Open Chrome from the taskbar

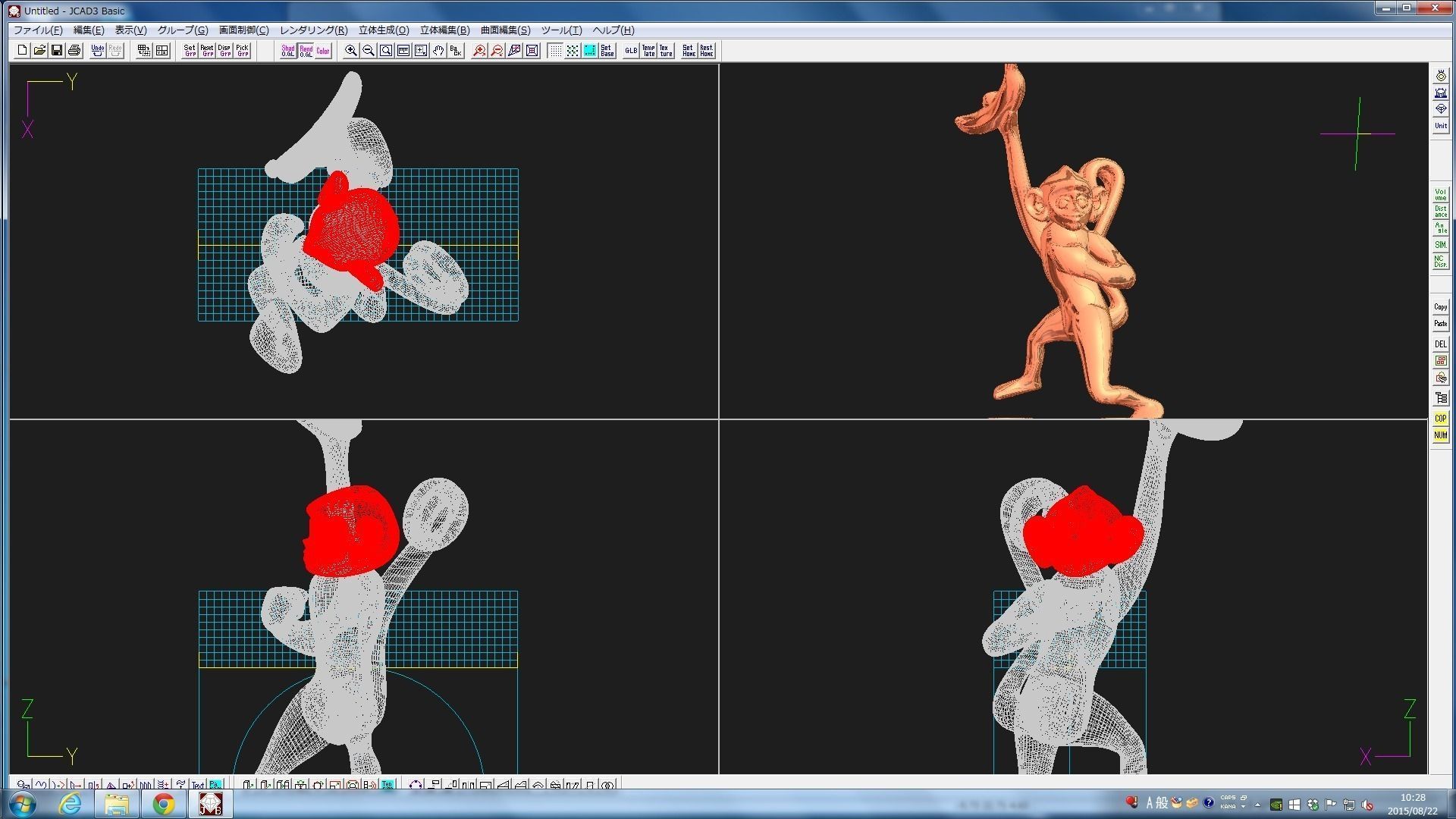[x=163, y=804]
